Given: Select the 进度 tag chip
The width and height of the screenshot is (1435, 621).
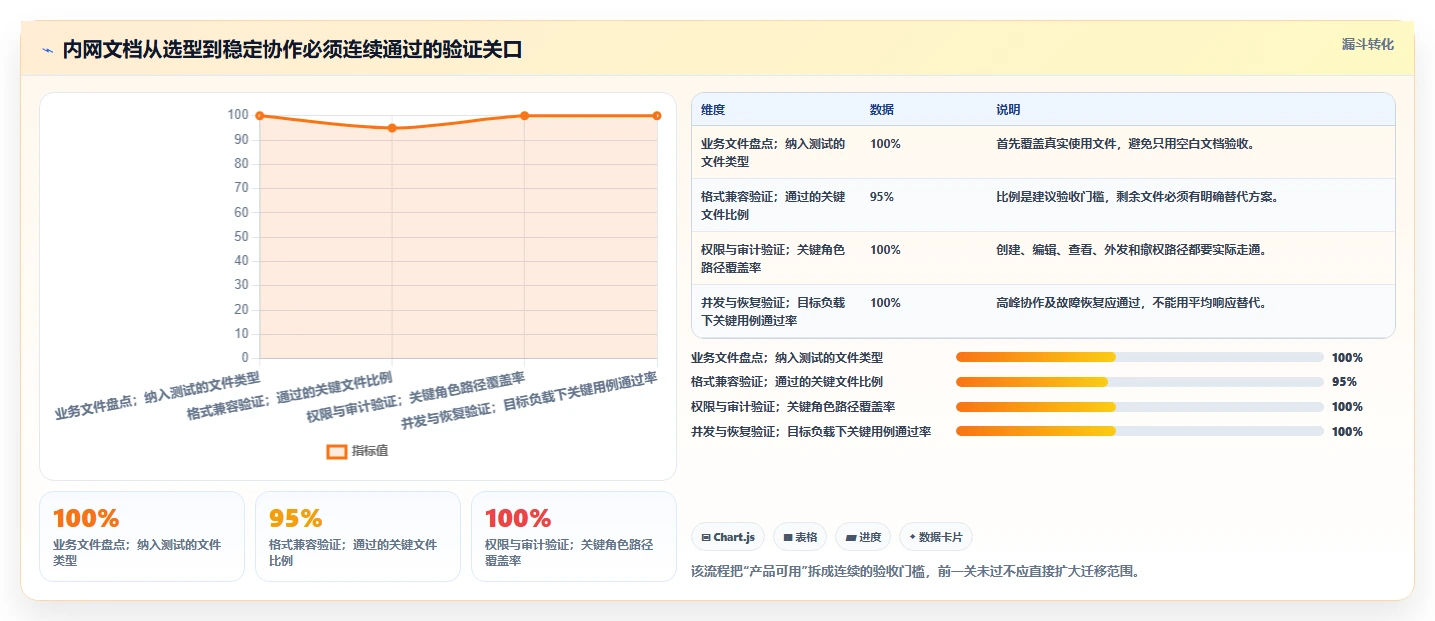Looking at the screenshot, I should [863, 537].
